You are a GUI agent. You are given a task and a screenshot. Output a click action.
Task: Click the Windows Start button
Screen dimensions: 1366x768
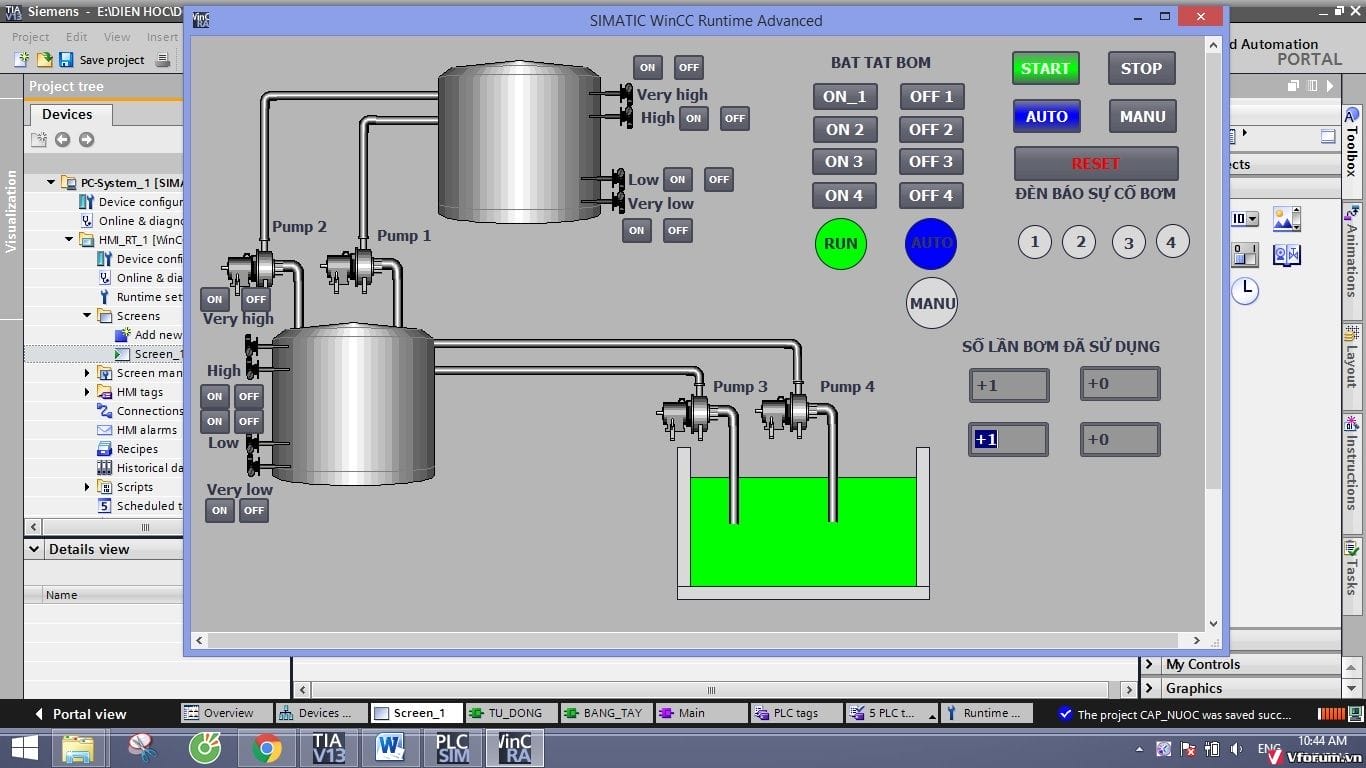click(x=24, y=748)
